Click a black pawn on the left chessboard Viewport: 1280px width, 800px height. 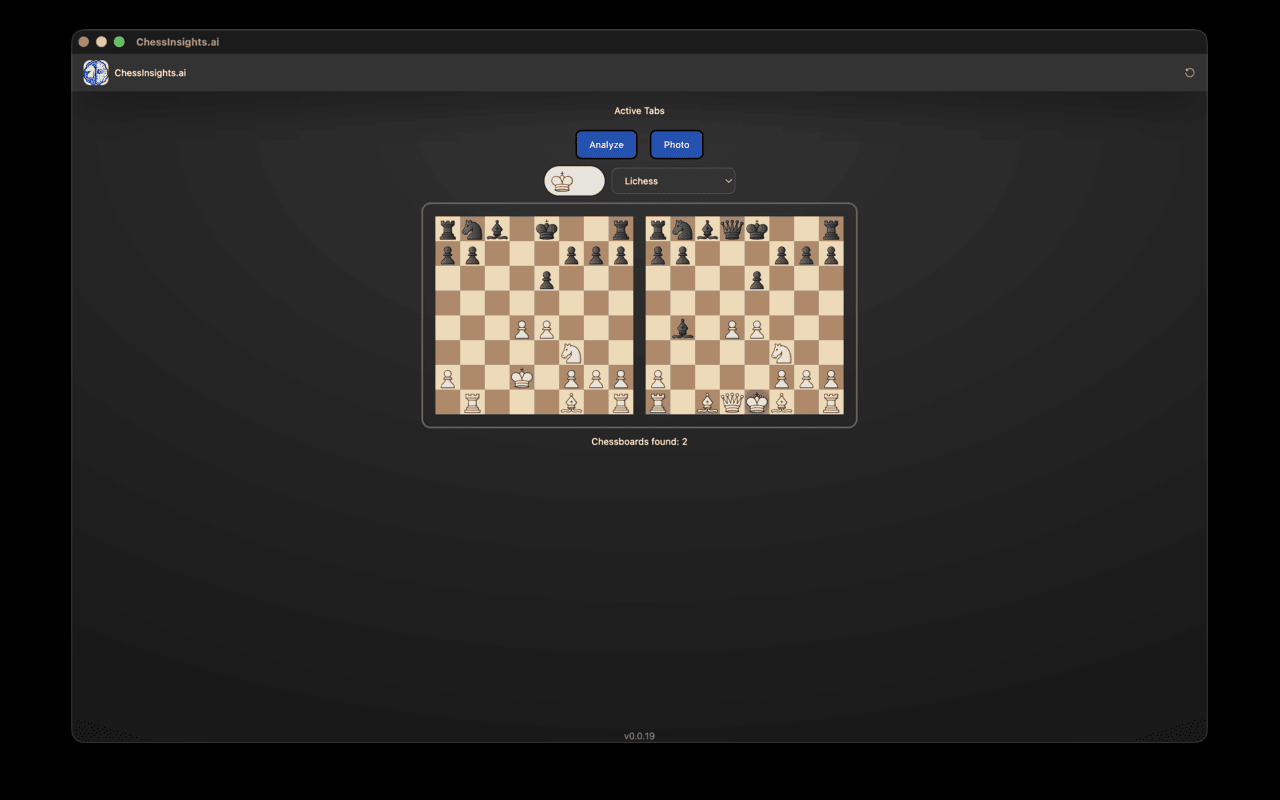coord(448,255)
